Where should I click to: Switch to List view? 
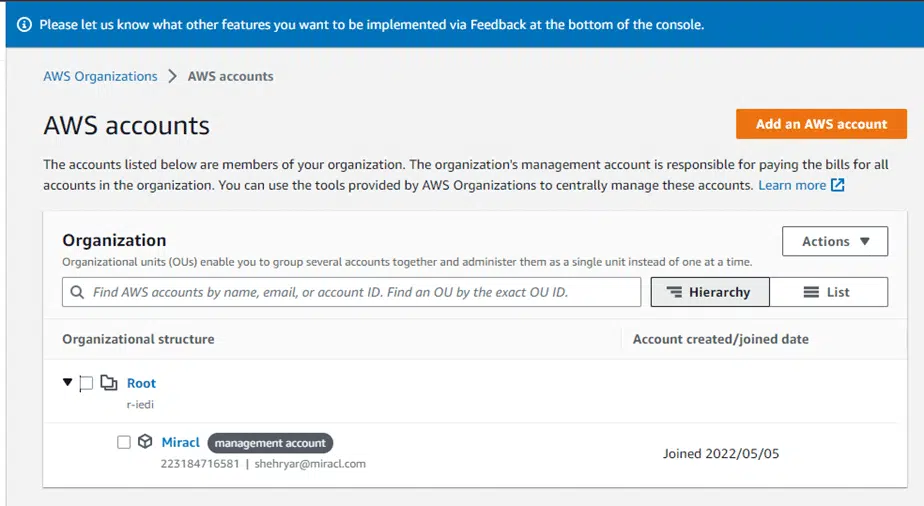[x=829, y=292]
